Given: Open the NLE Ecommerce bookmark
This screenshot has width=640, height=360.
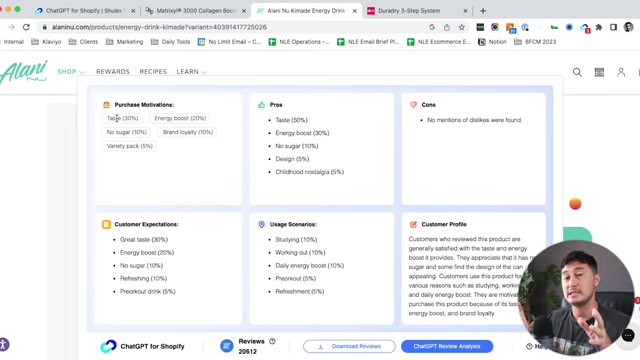Looking at the screenshot, I should [439, 42].
